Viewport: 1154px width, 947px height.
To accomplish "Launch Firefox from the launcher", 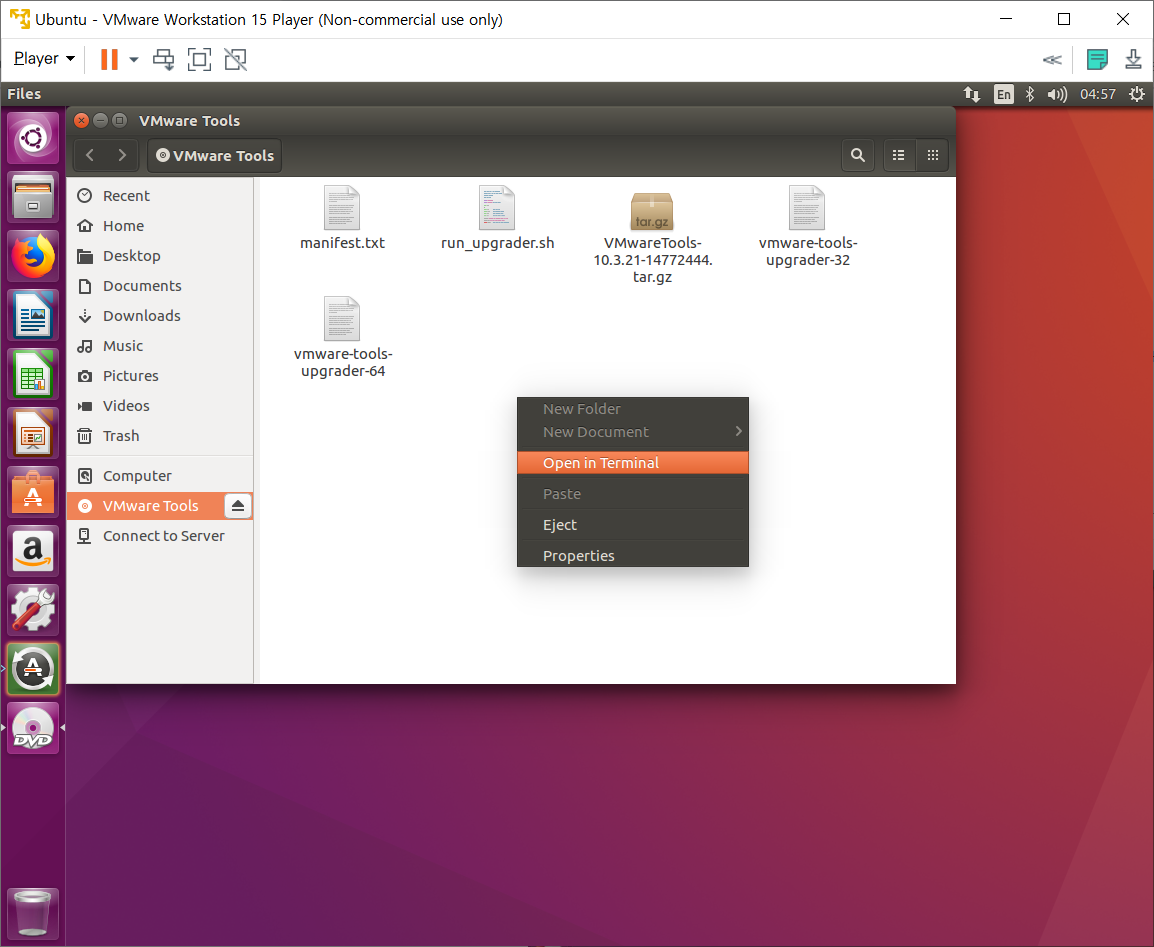I will [x=33, y=256].
